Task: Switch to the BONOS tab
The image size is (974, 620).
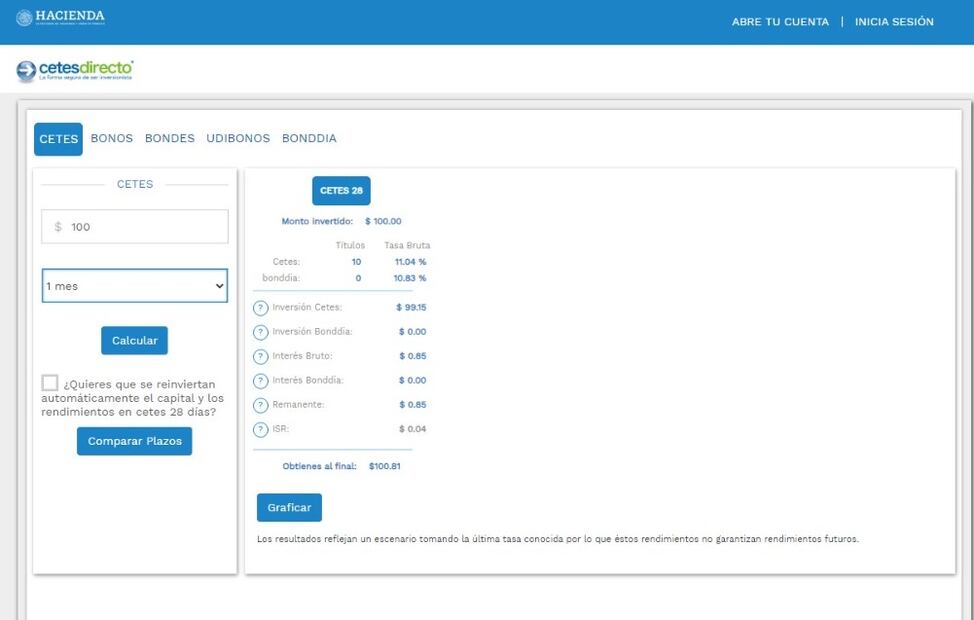Action: pos(112,138)
